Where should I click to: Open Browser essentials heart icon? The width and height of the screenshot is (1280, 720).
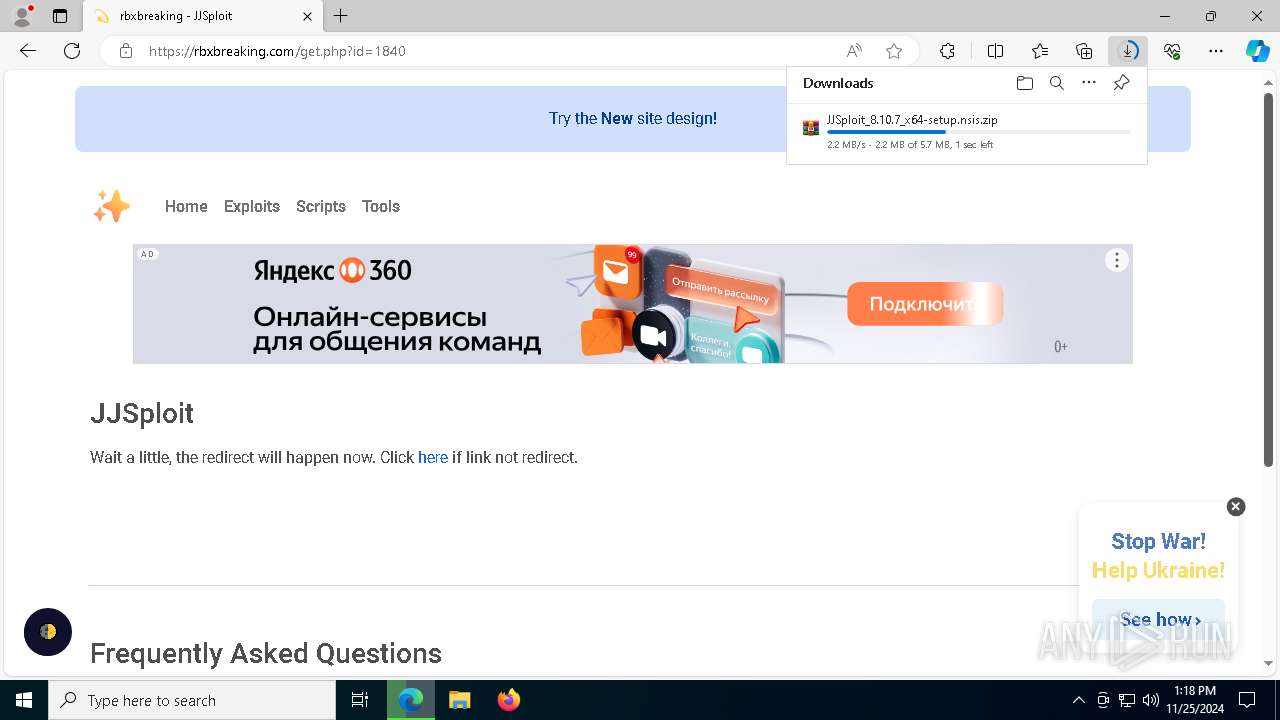click(1172, 51)
